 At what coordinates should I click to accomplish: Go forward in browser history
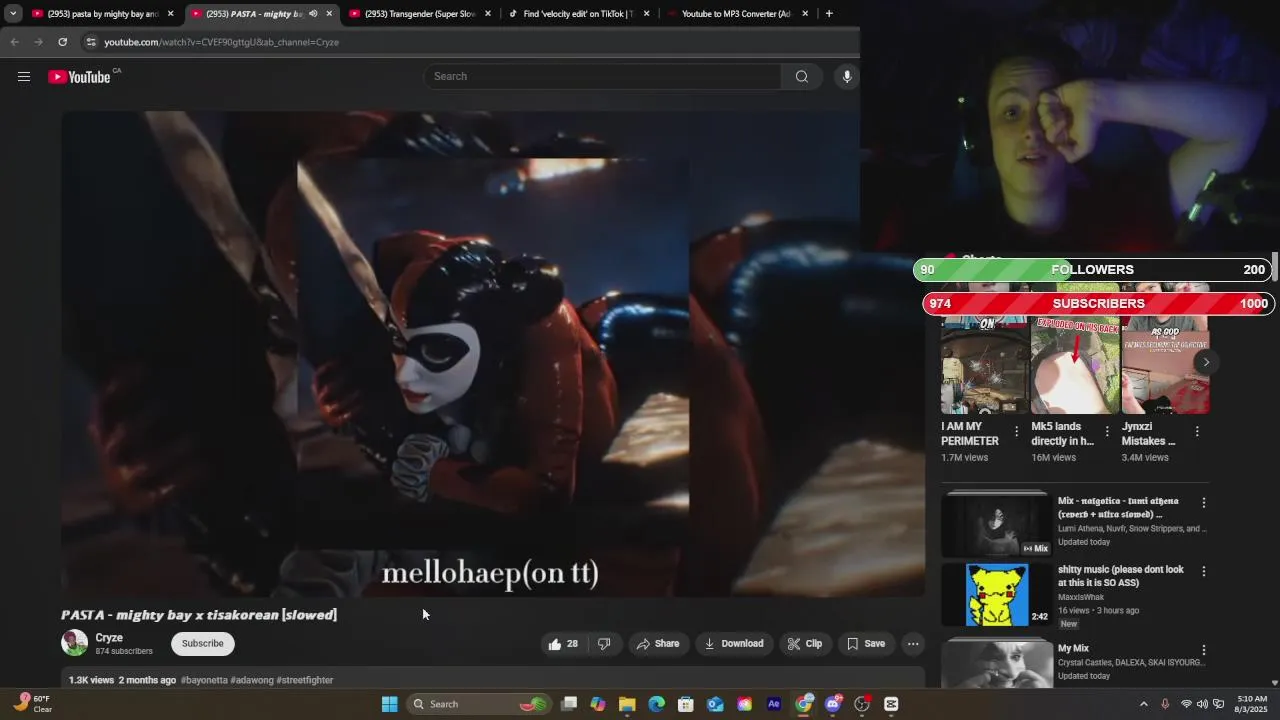[x=38, y=42]
